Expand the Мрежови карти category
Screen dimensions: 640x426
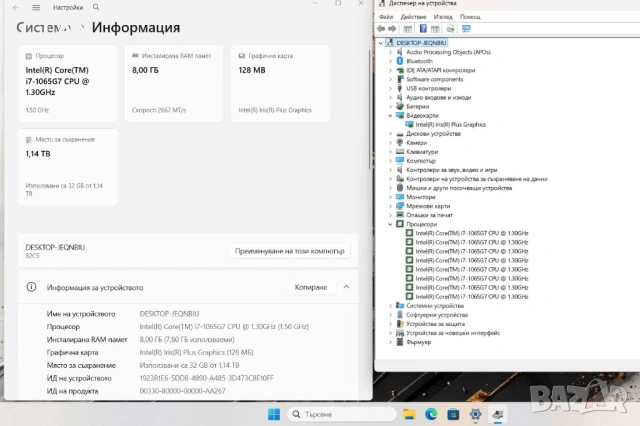[x=390, y=206]
